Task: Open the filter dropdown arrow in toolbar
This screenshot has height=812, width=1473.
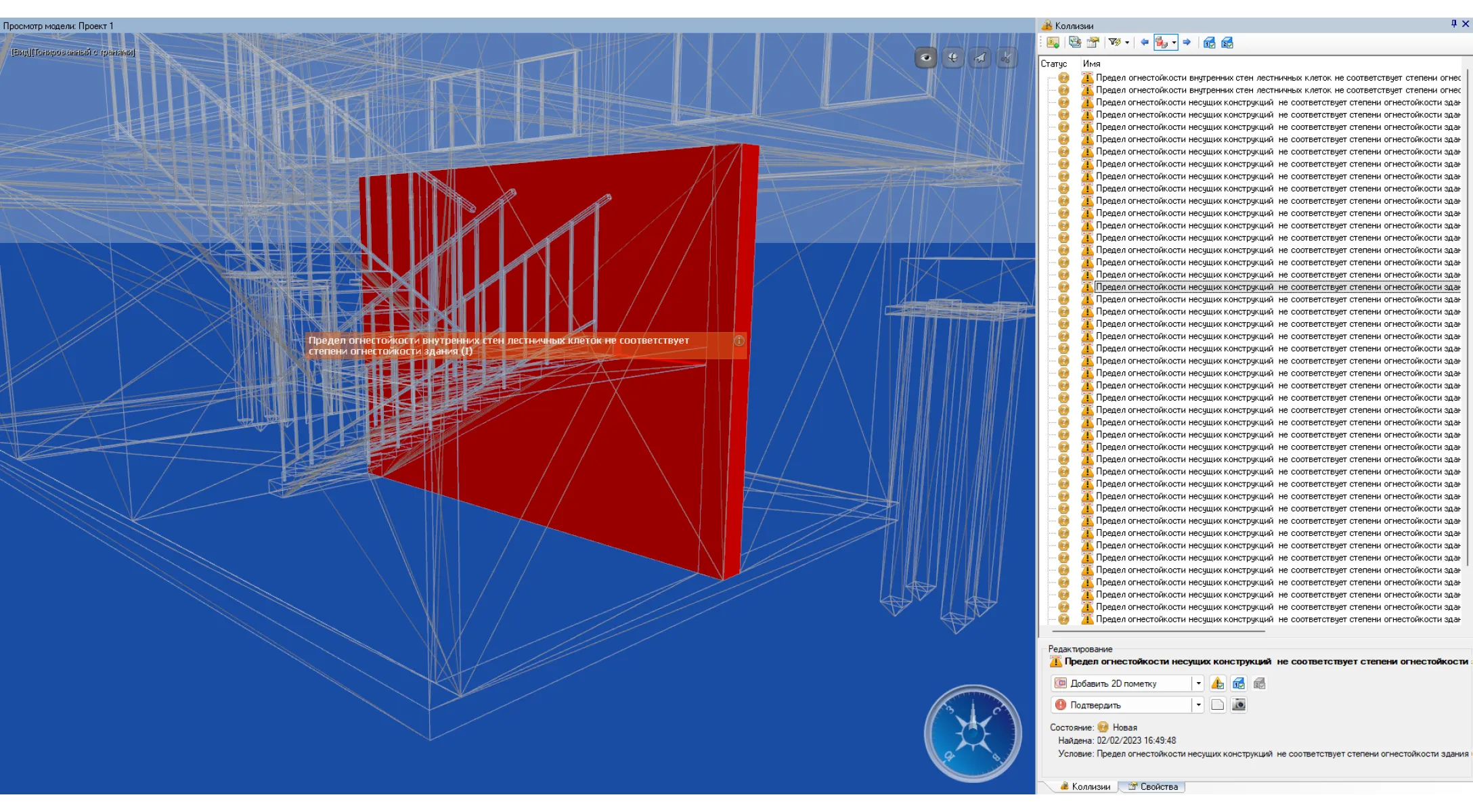Action: coord(1127,43)
